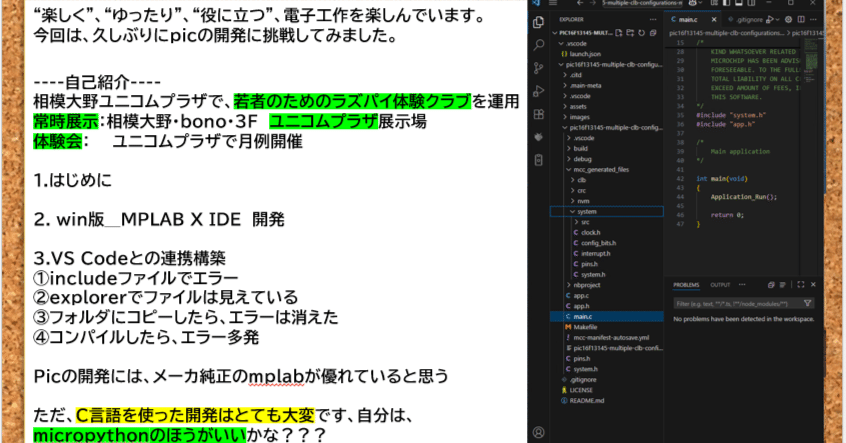Viewport: 846px width, 443px height.
Task: Click the New Folder icon in Explorer
Action: (x=630, y=33)
